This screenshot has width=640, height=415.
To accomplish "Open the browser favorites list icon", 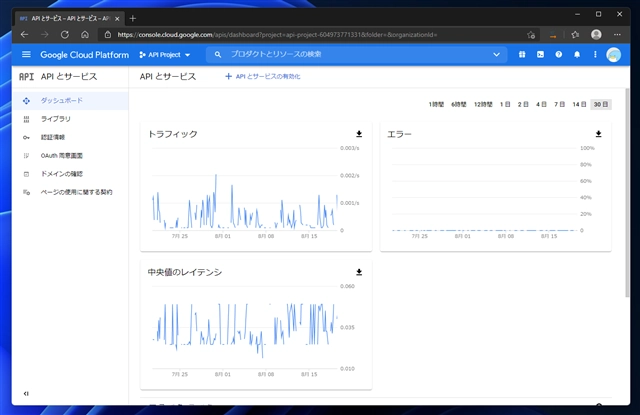I will tap(575, 35).
